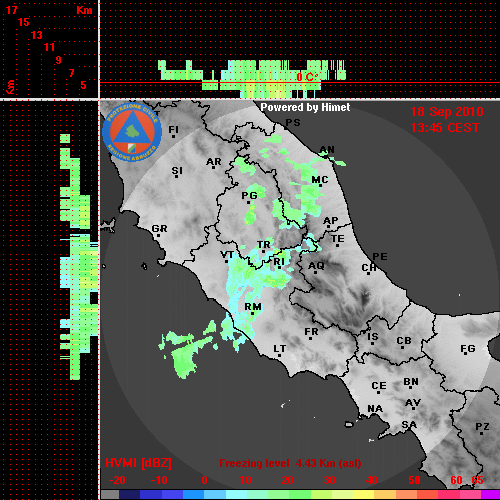Click the FG city label
This screenshot has height=500, width=500.
[x=468, y=349]
